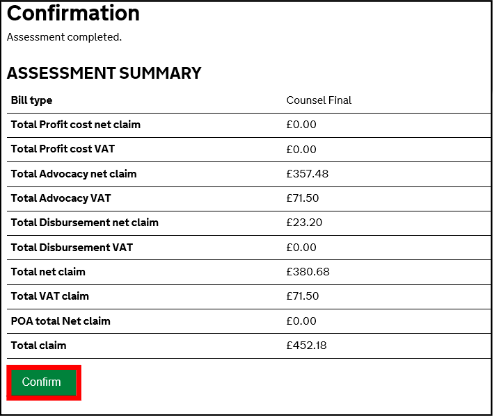Select the Total Advocacy net claim label
Viewport: 493px width, 417px height.
coord(74,174)
